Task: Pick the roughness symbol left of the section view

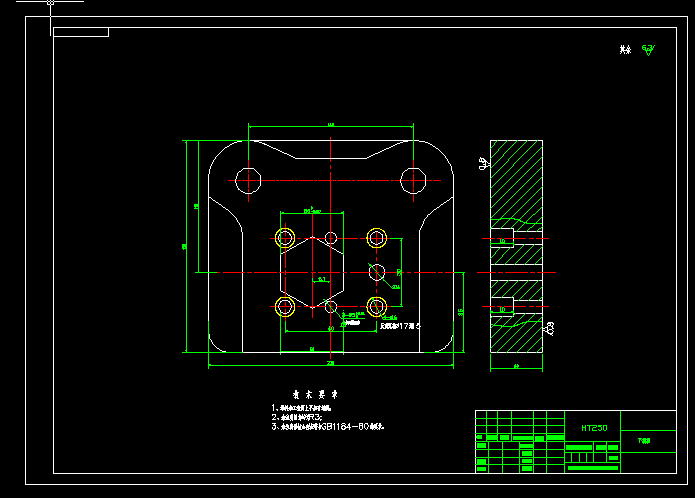Action: [x=484, y=163]
